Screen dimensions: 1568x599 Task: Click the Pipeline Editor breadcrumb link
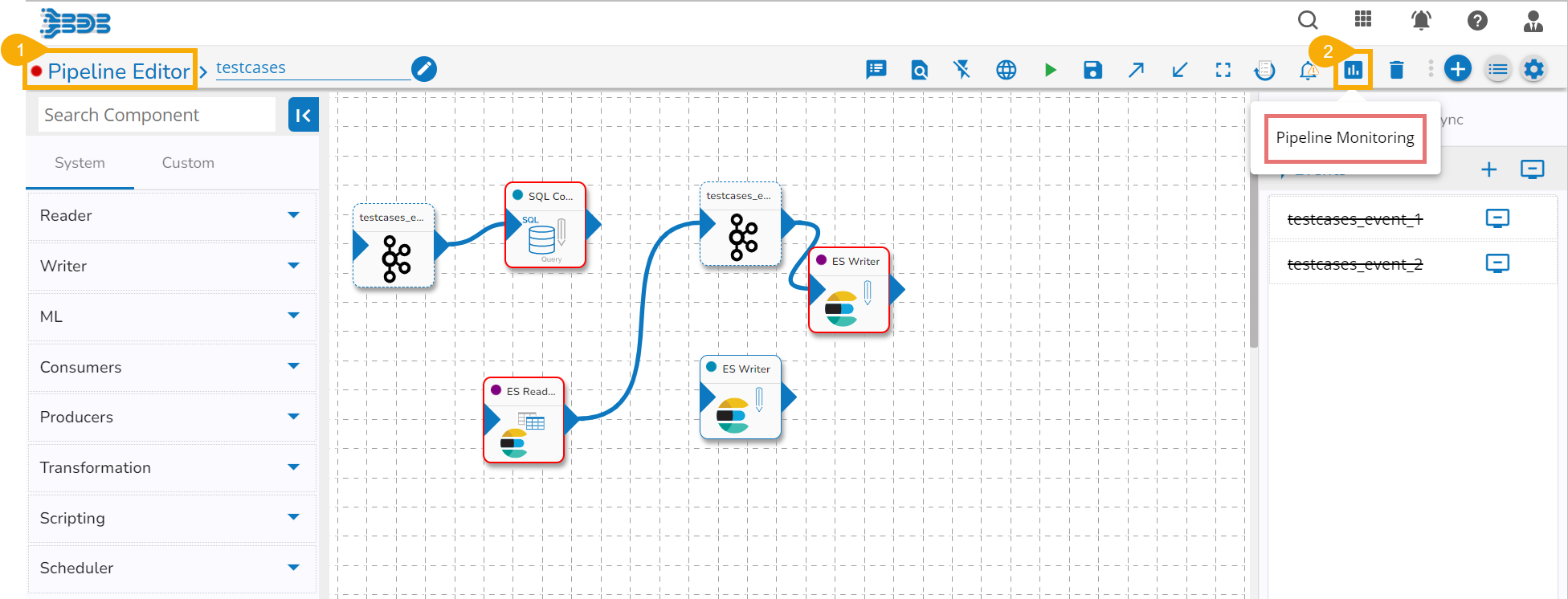(x=118, y=71)
